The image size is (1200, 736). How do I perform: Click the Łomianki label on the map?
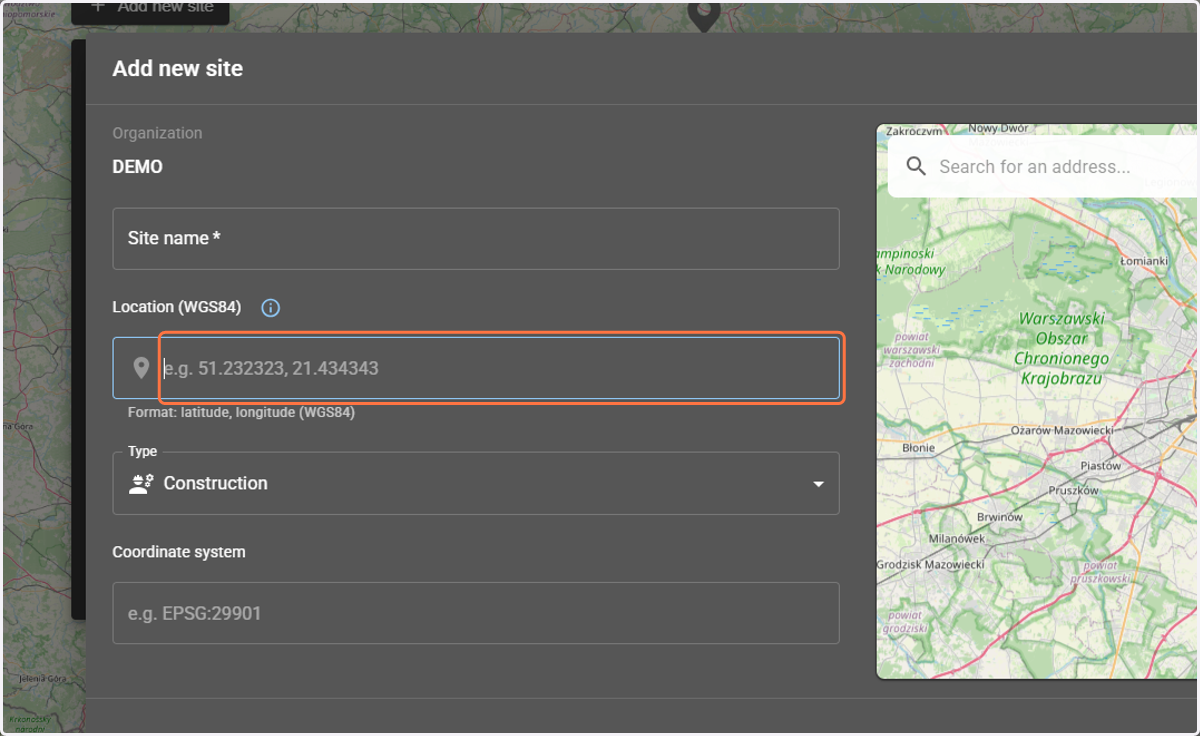tap(1143, 261)
